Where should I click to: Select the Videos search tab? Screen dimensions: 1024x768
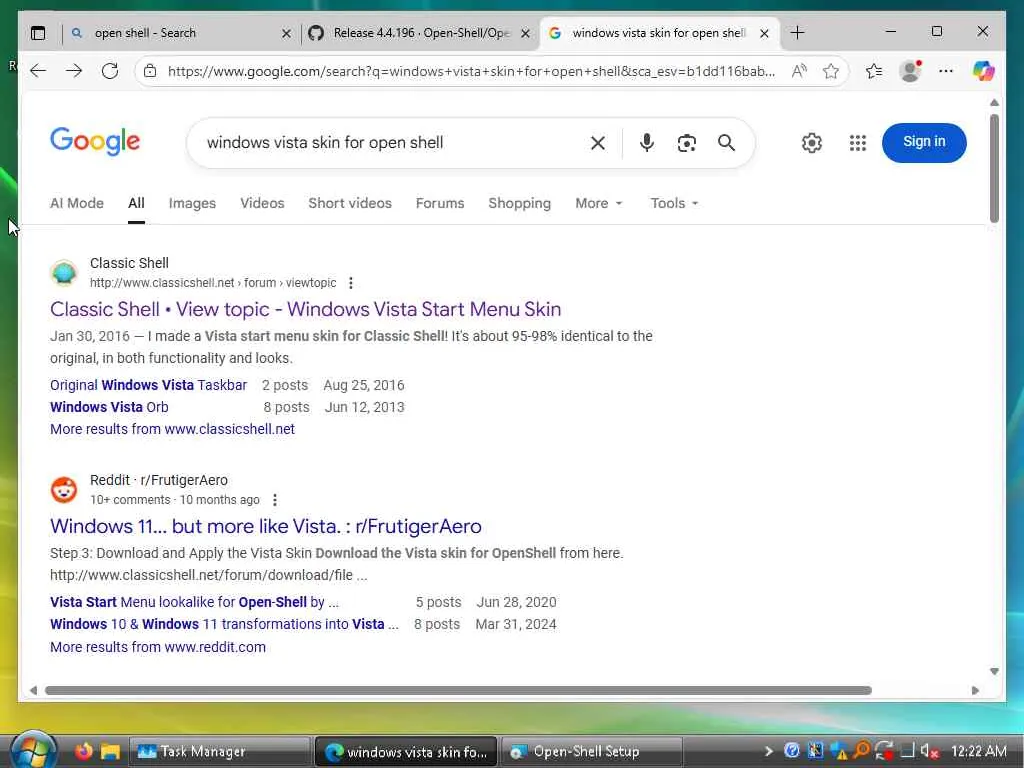(262, 203)
